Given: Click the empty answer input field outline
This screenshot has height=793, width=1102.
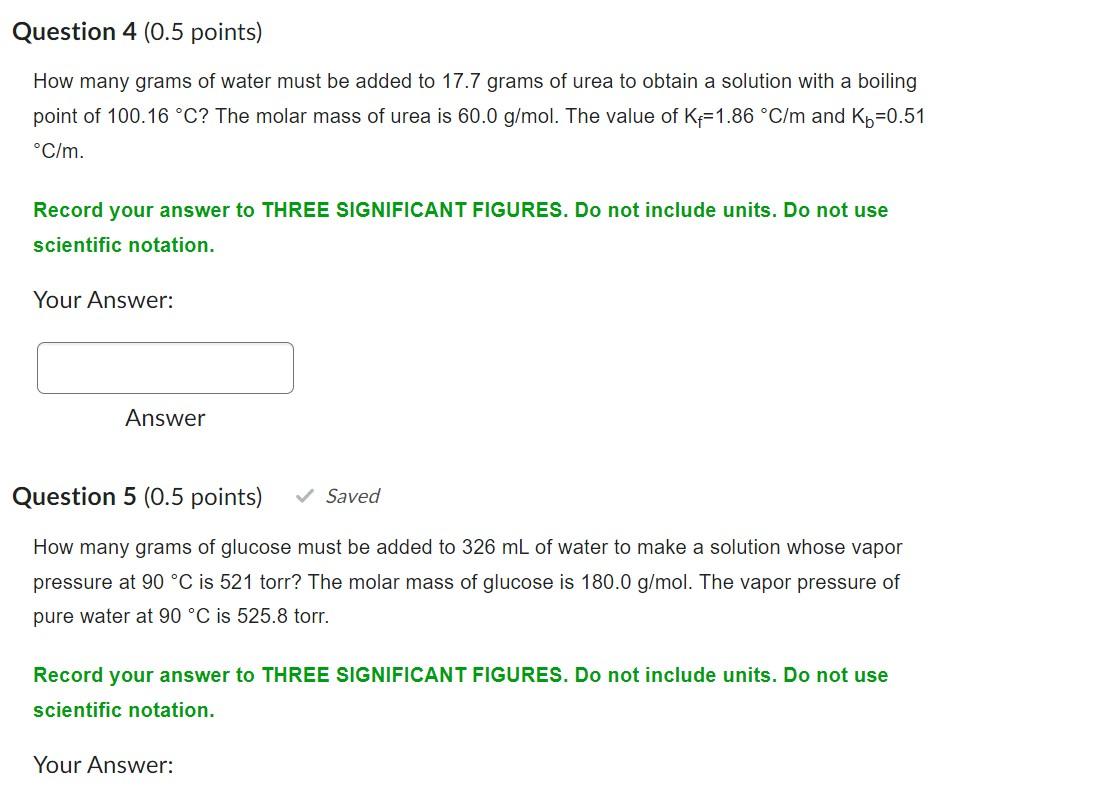Looking at the screenshot, I should tap(165, 368).
